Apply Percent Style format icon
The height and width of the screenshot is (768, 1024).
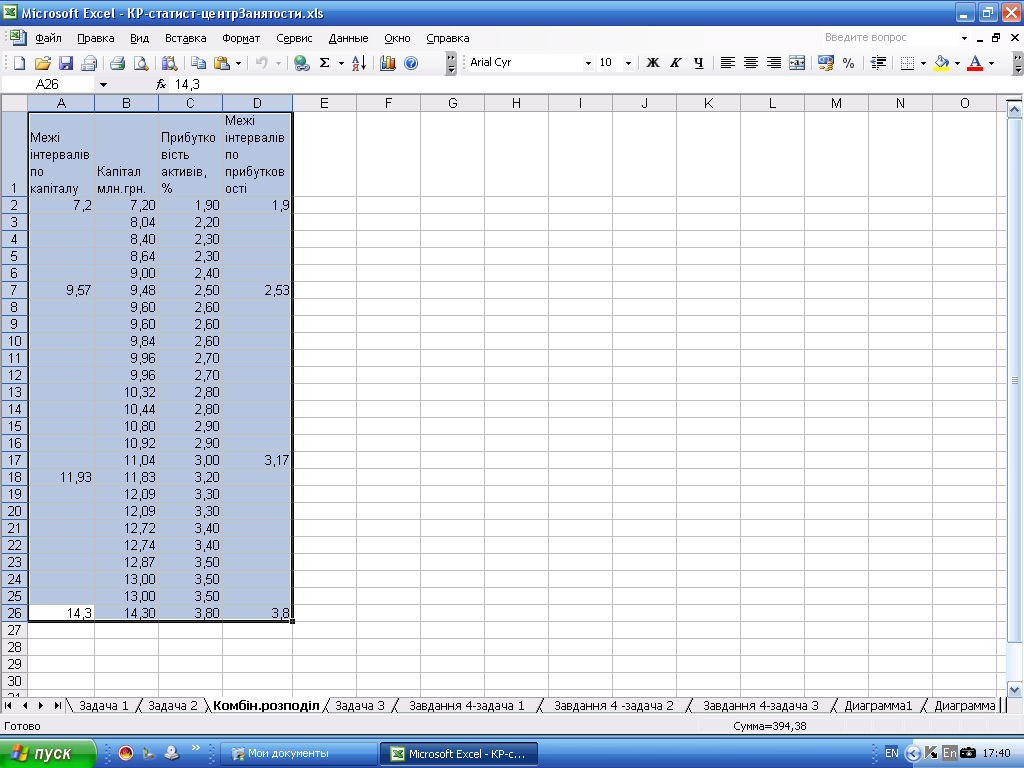[848, 63]
